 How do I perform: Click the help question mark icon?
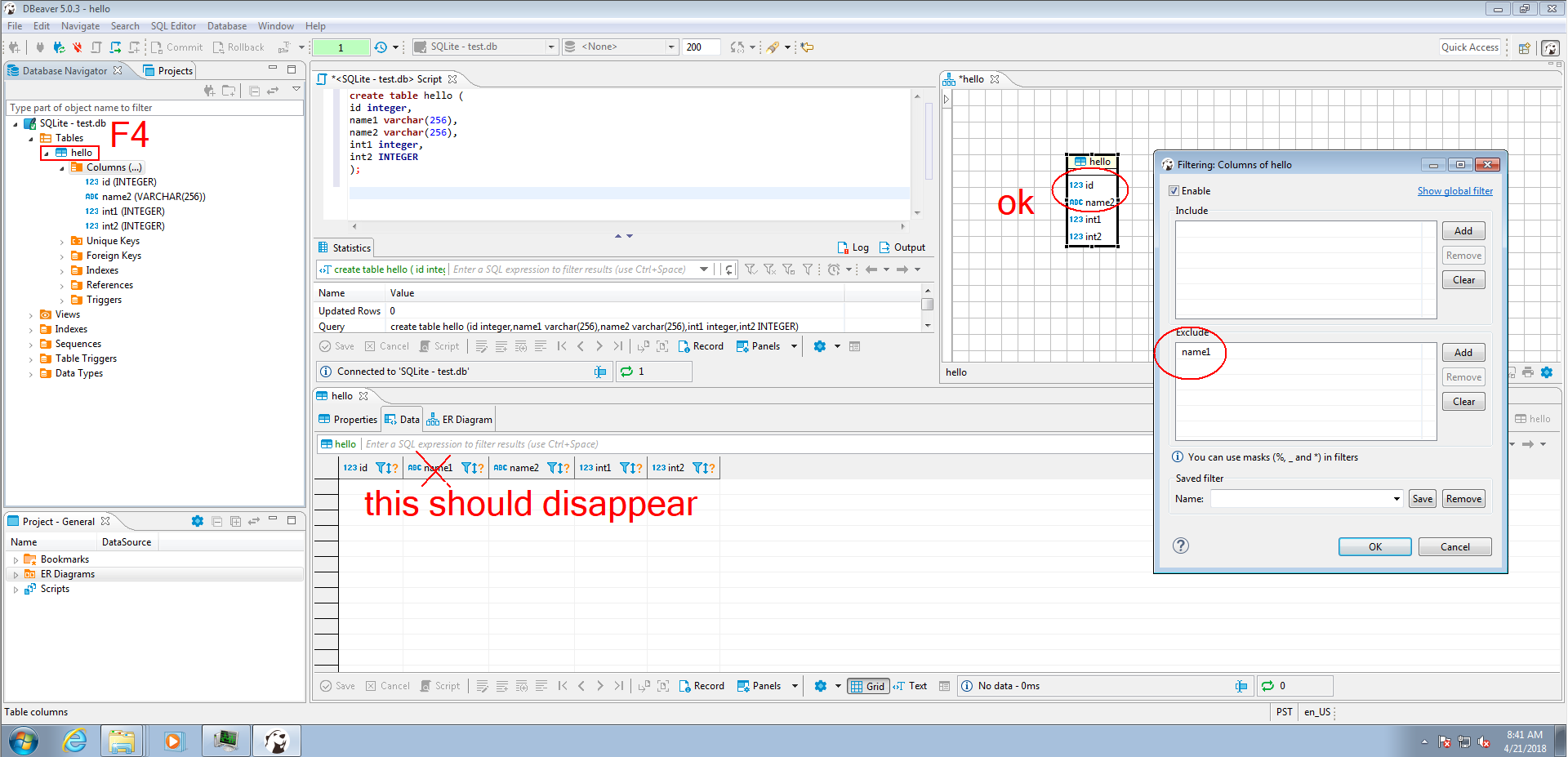tap(1181, 546)
